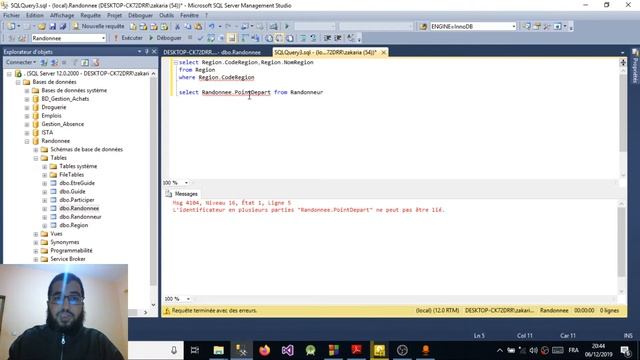This screenshot has height=360, width=640.
Task: Switch to the dbo.Randonnee tab
Action: tap(212, 52)
